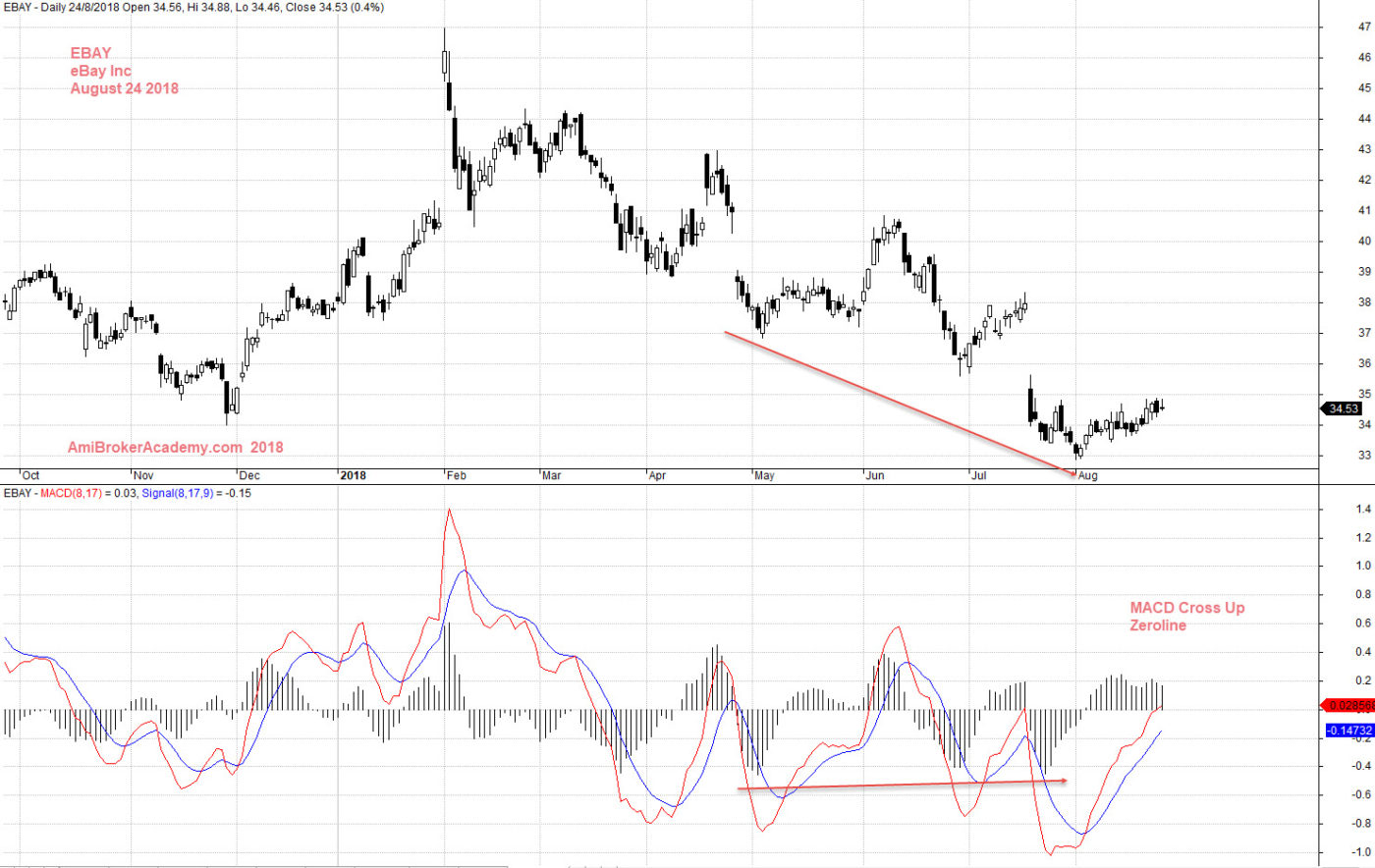Click the 39 price axis label
This screenshot has height=868, width=1375.
1364,272
